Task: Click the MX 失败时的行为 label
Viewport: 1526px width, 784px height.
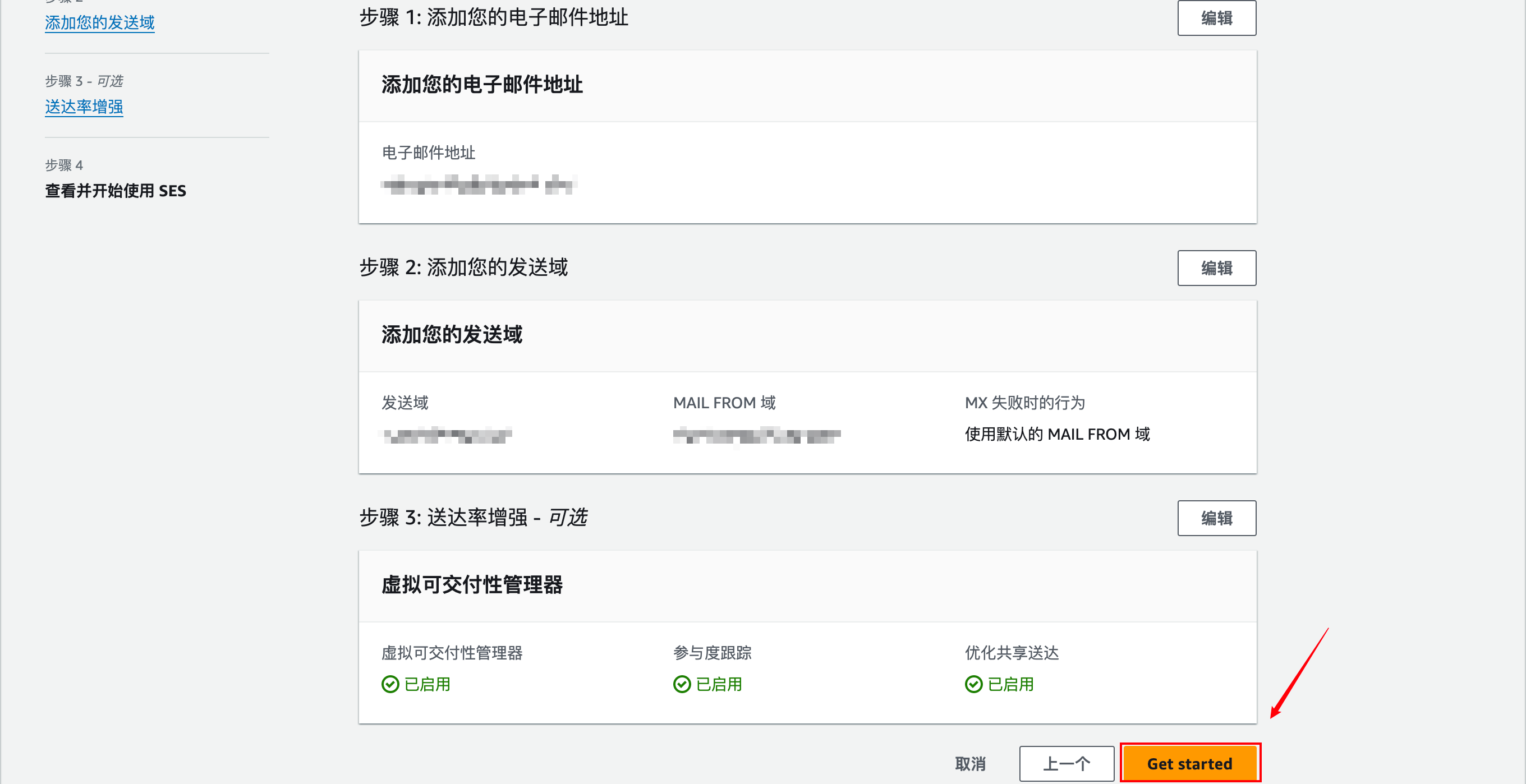Action: [x=1025, y=403]
